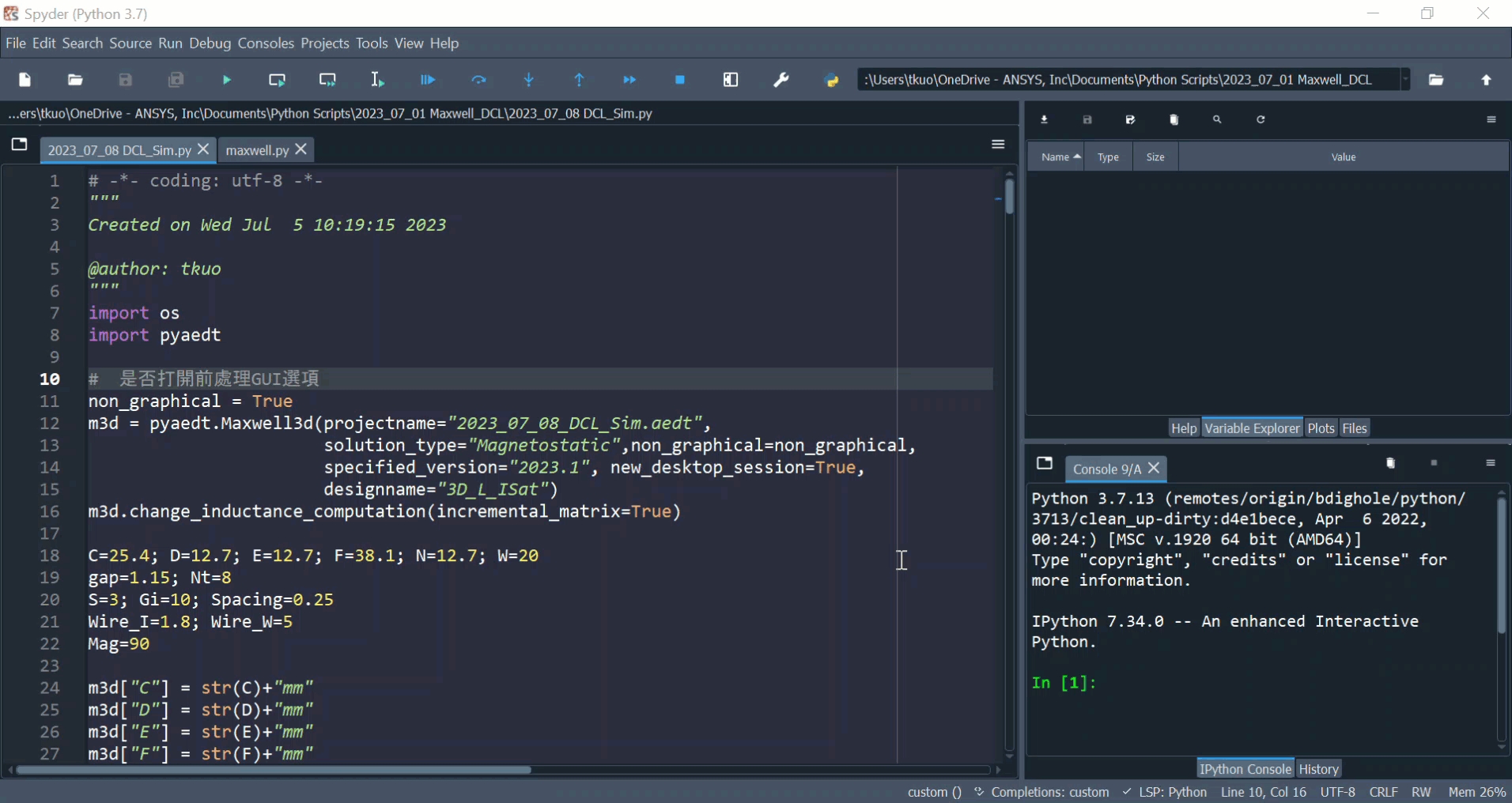Viewport: 1512px width, 803px height.
Task: Click the Debug file icon
Action: point(428,80)
